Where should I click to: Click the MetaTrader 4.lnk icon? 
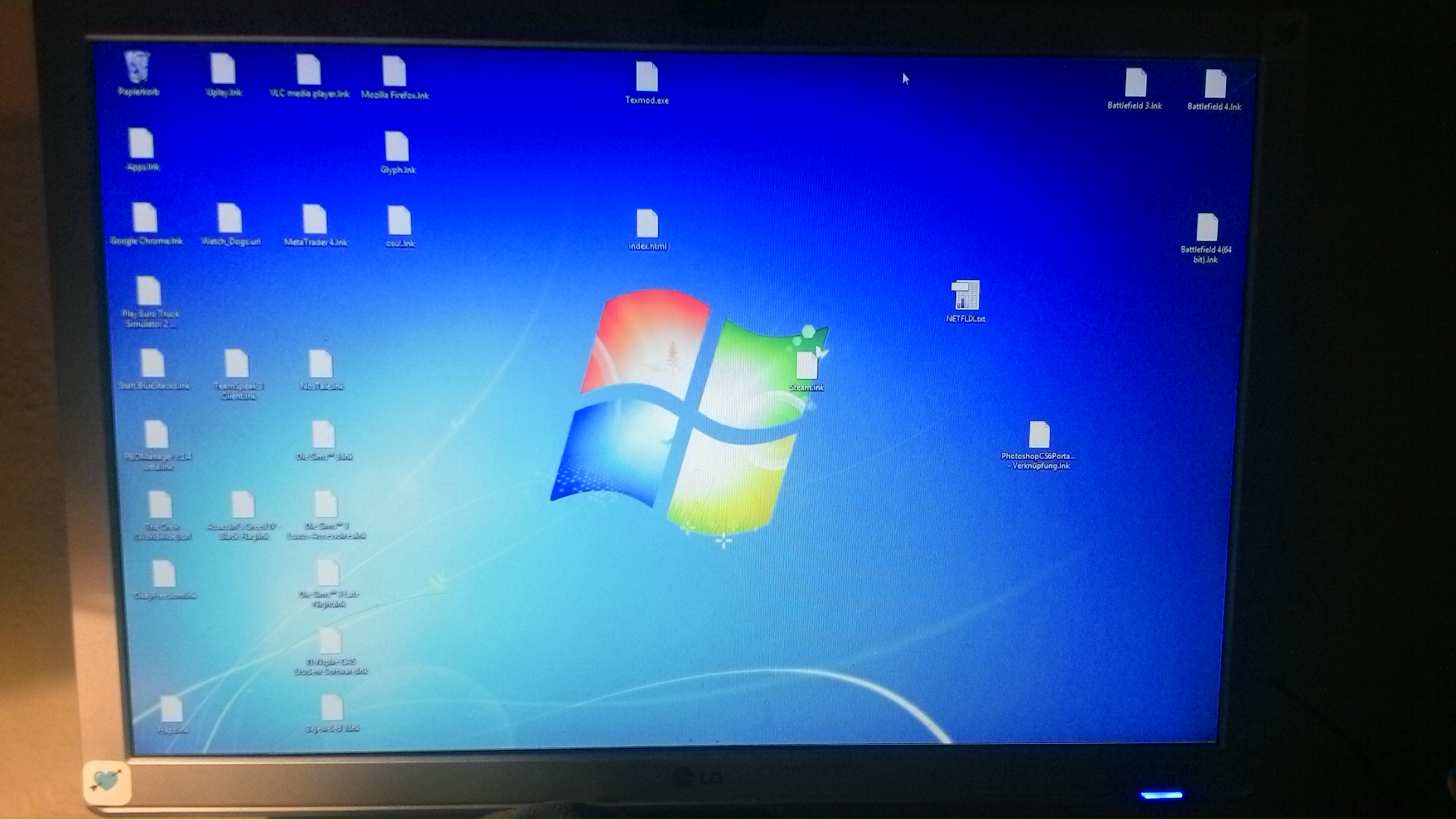pyautogui.click(x=315, y=221)
